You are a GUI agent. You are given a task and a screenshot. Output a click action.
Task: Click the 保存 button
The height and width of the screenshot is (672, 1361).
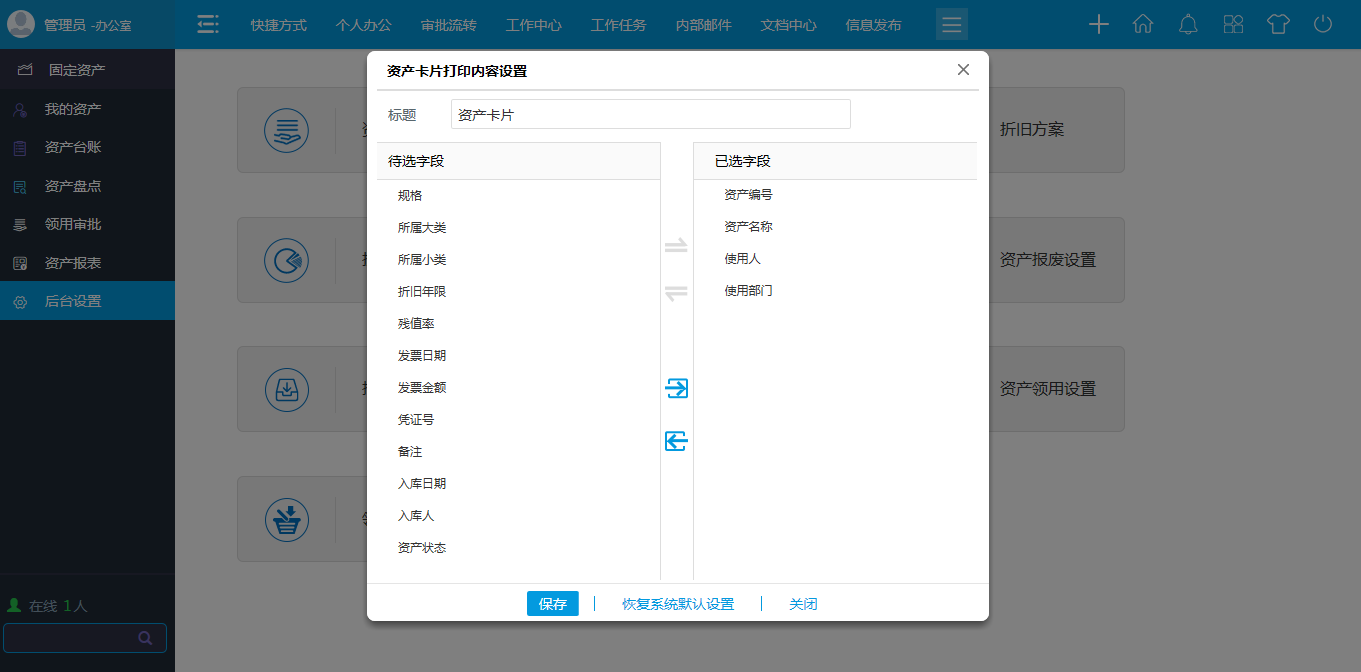click(552, 603)
